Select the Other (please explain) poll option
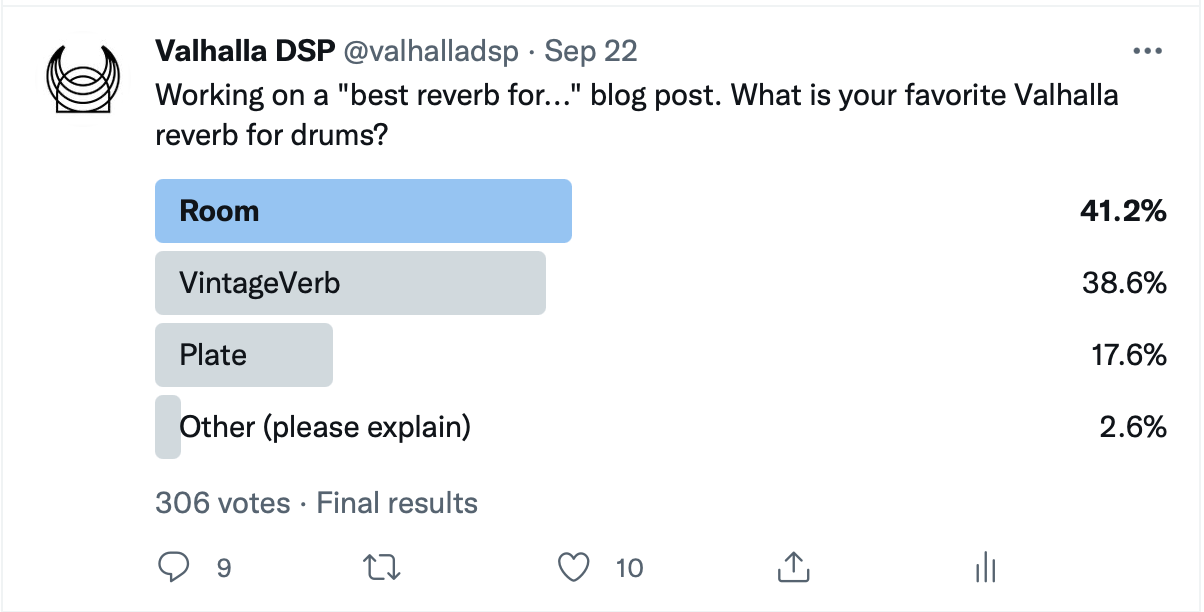 click(324, 427)
